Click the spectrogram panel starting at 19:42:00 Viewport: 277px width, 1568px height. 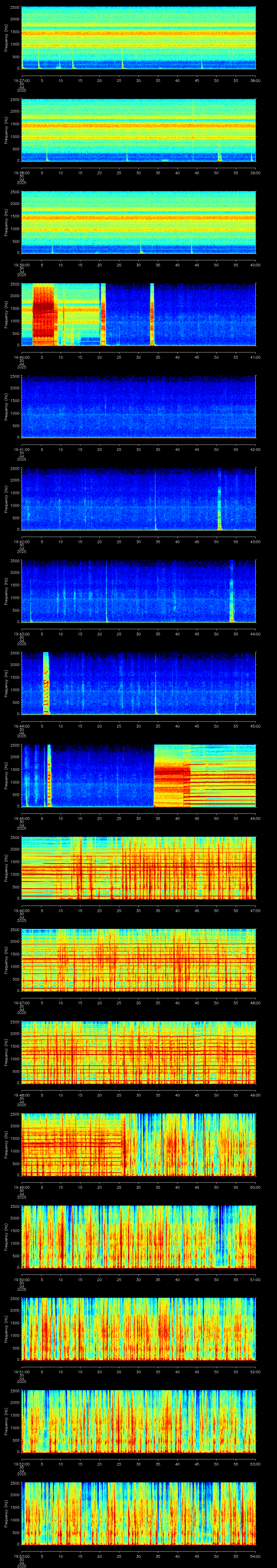pos(139,499)
